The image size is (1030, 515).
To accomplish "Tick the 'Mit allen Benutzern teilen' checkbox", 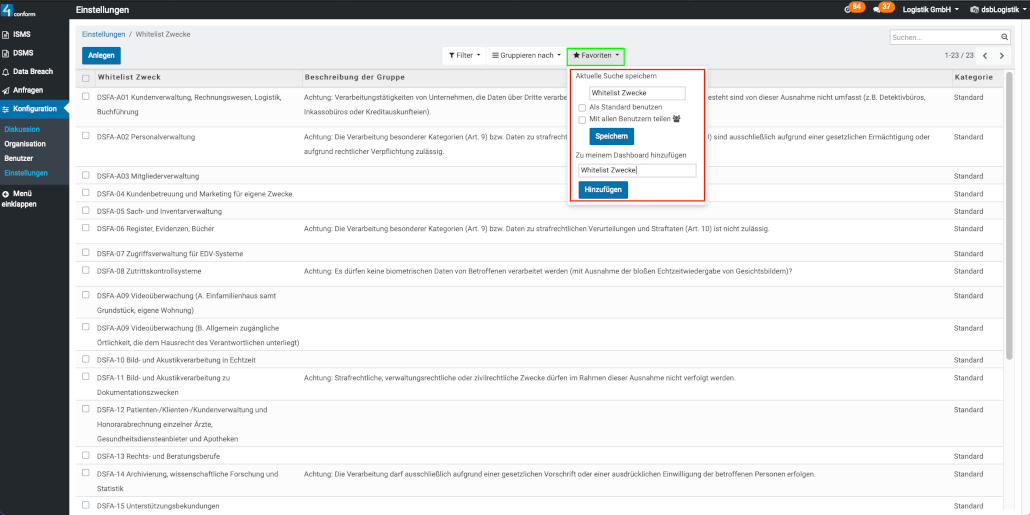I will [582, 119].
